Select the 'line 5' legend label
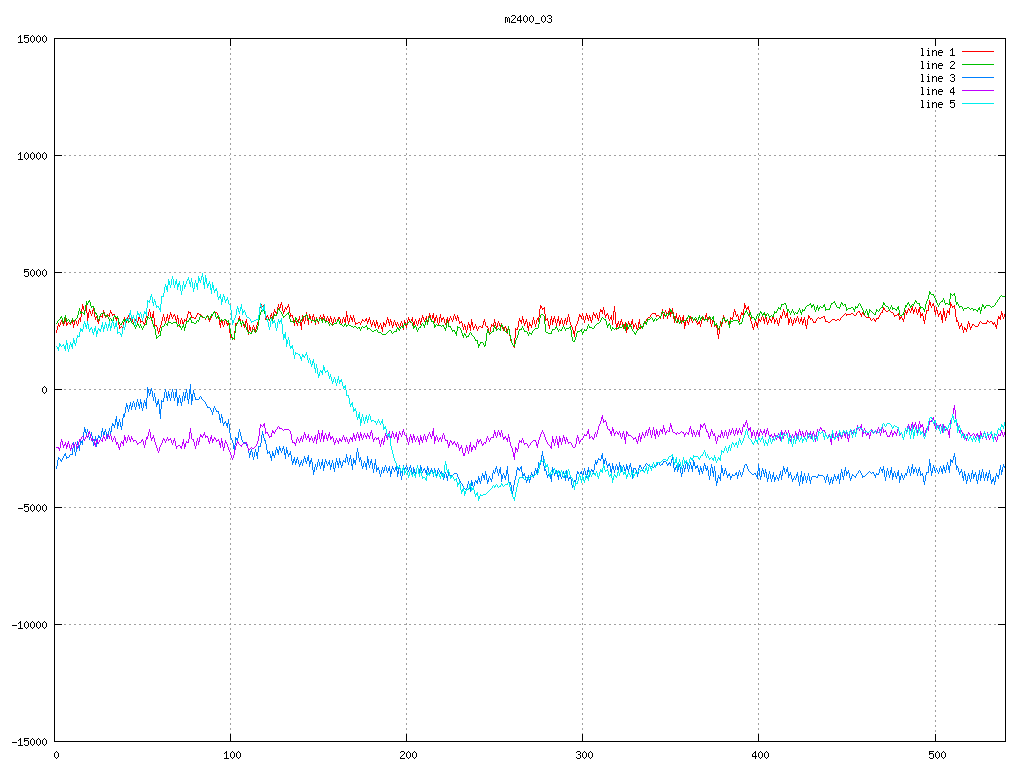The height and width of the screenshot is (768, 1024). pos(937,104)
